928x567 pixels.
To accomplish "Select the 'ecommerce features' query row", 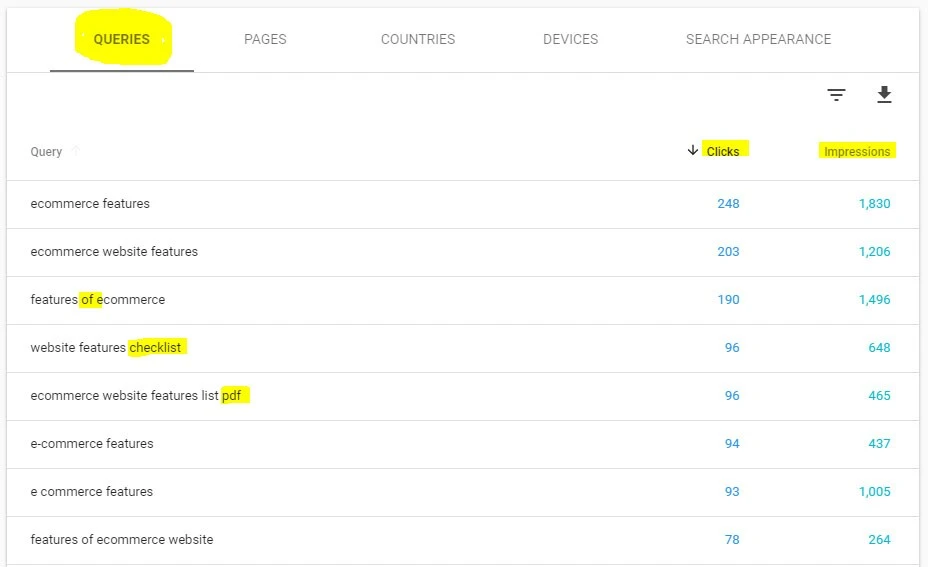I will (90, 204).
